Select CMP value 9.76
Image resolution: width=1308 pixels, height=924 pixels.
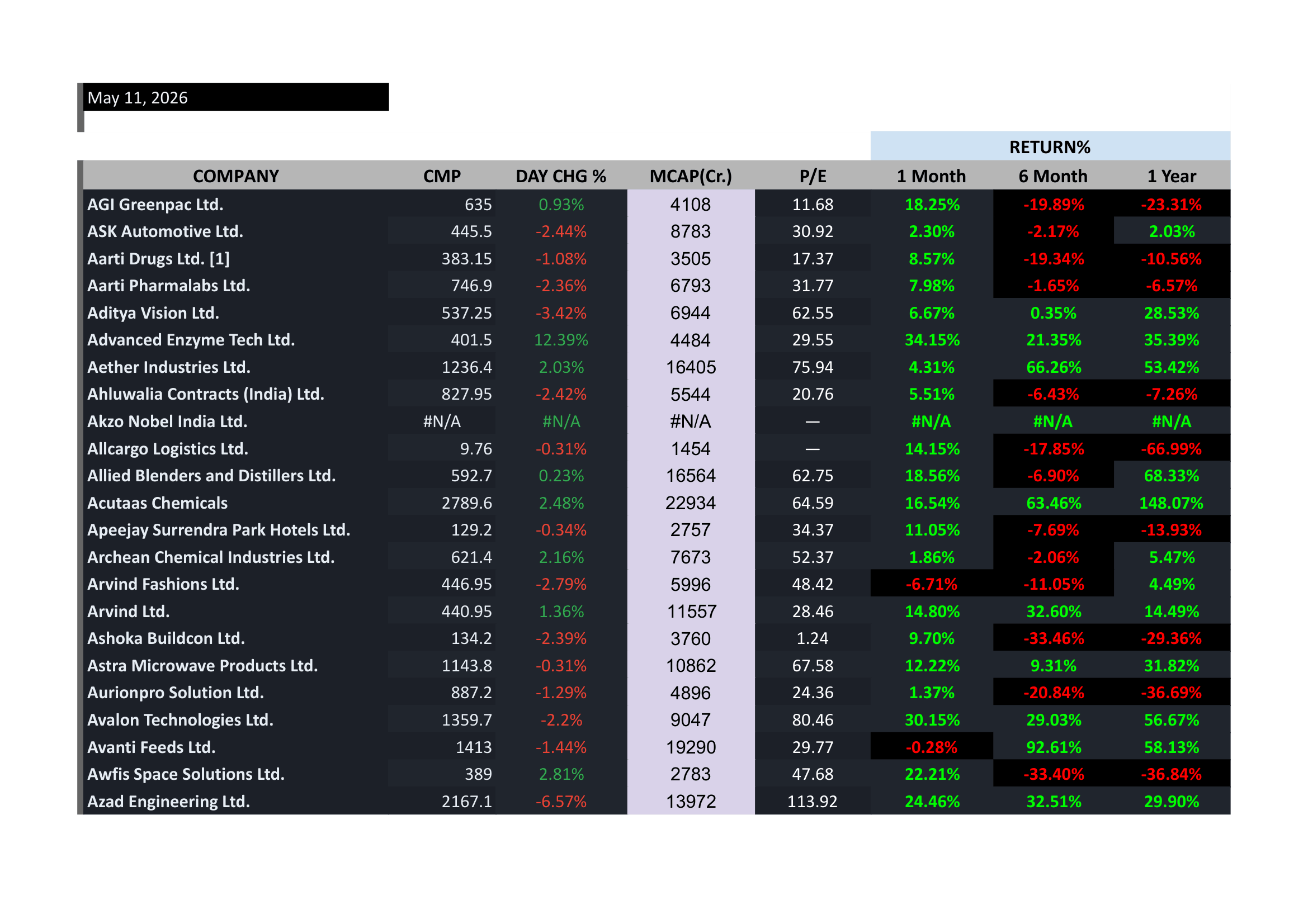click(476, 449)
